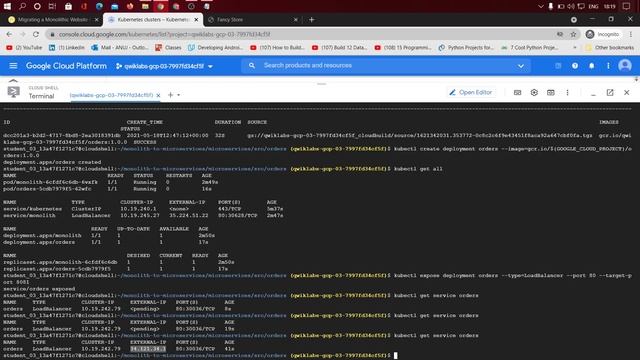
Task: Open the Google Cloud navigation hamburger menu
Action: coord(13,66)
